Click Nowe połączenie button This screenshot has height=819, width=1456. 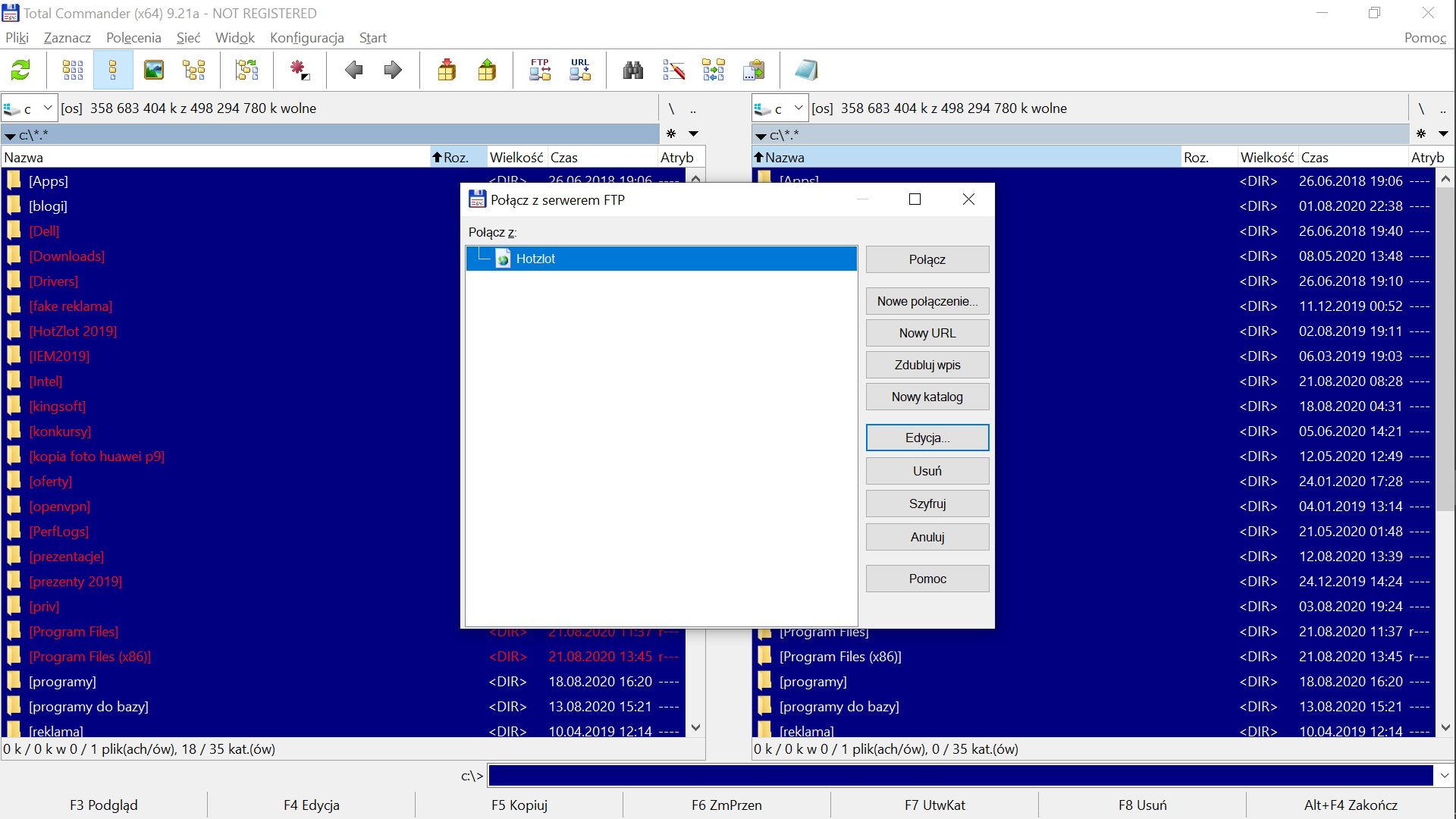pos(927,301)
